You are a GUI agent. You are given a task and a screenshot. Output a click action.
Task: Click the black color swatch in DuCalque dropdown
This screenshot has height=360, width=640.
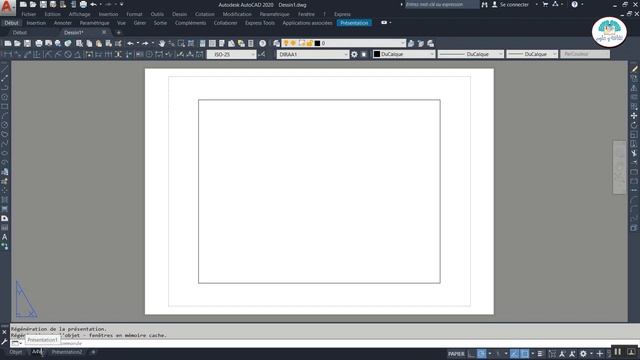coord(377,54)
